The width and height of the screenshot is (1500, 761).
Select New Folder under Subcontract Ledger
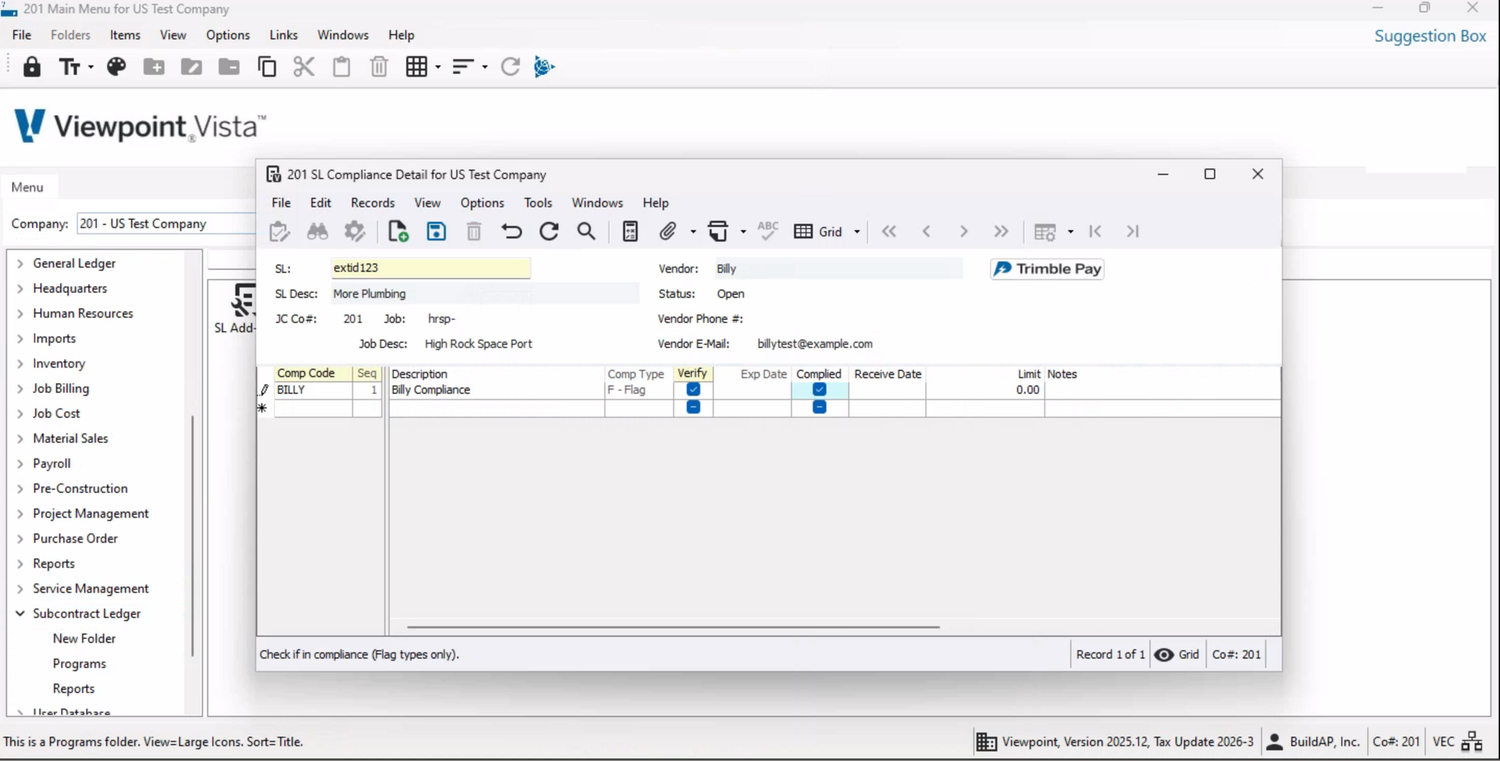84,638
